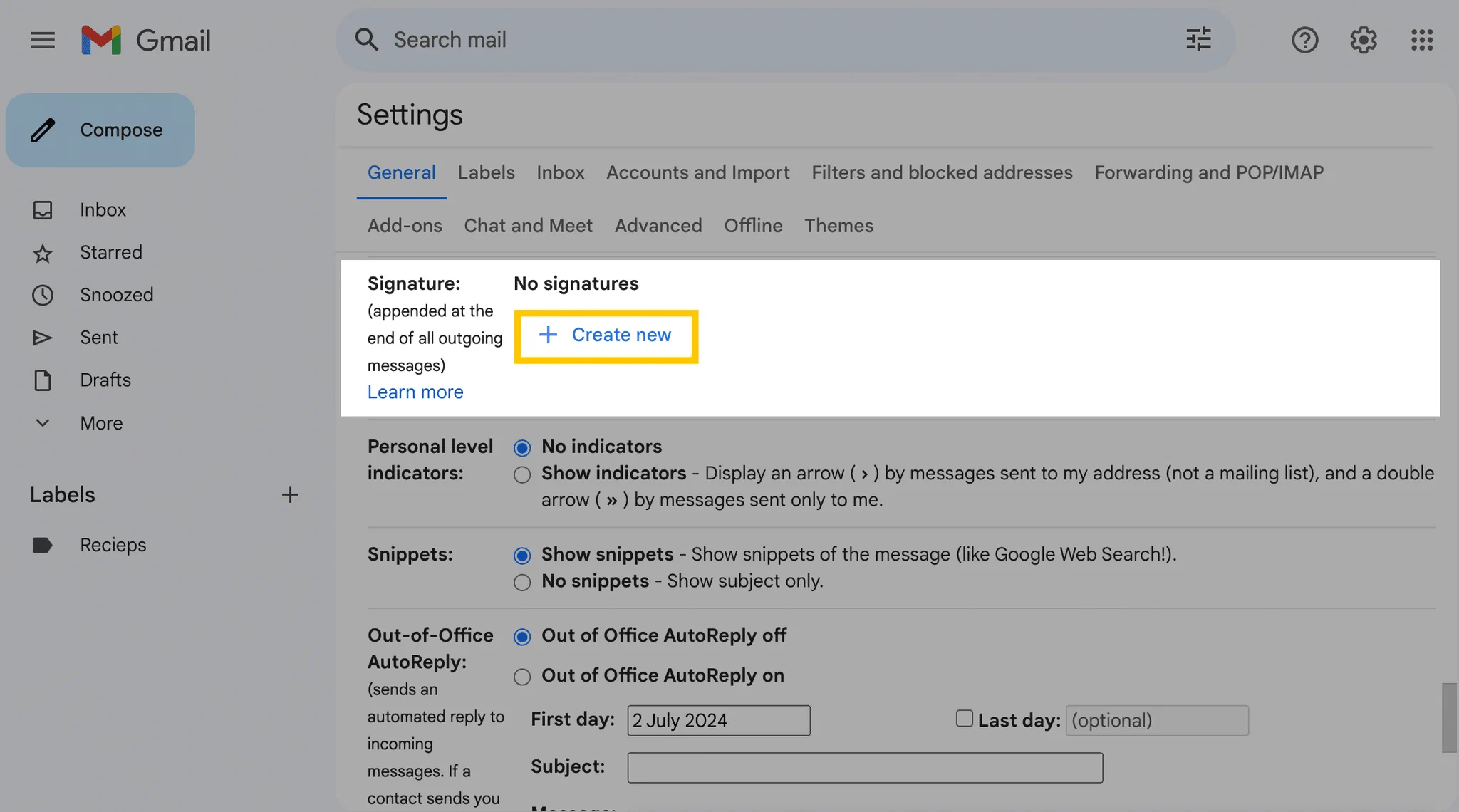Open the Offline settings tab
1459x812 pixels.
[753, 226]
